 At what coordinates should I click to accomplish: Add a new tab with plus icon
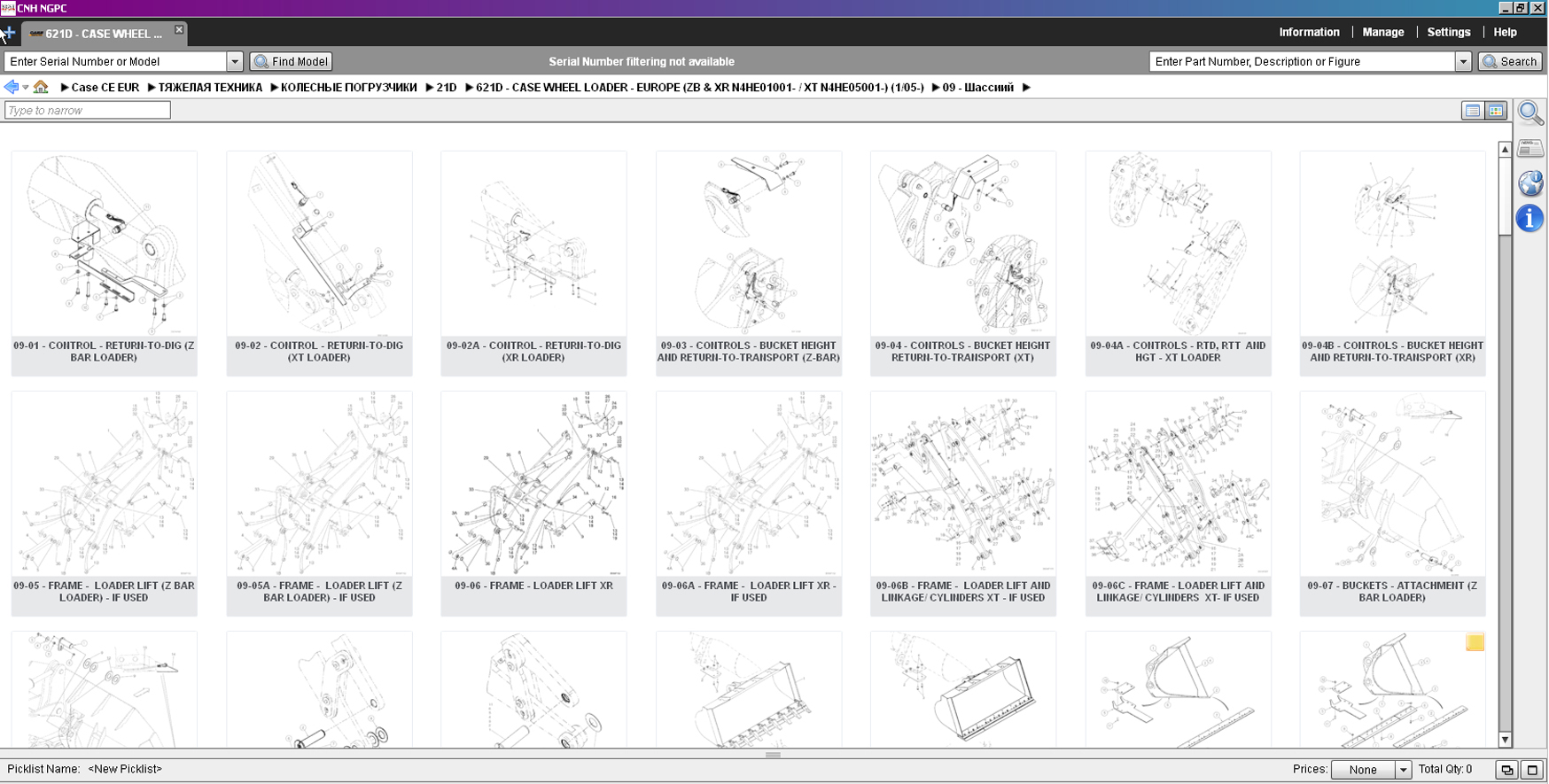point(9,34)
